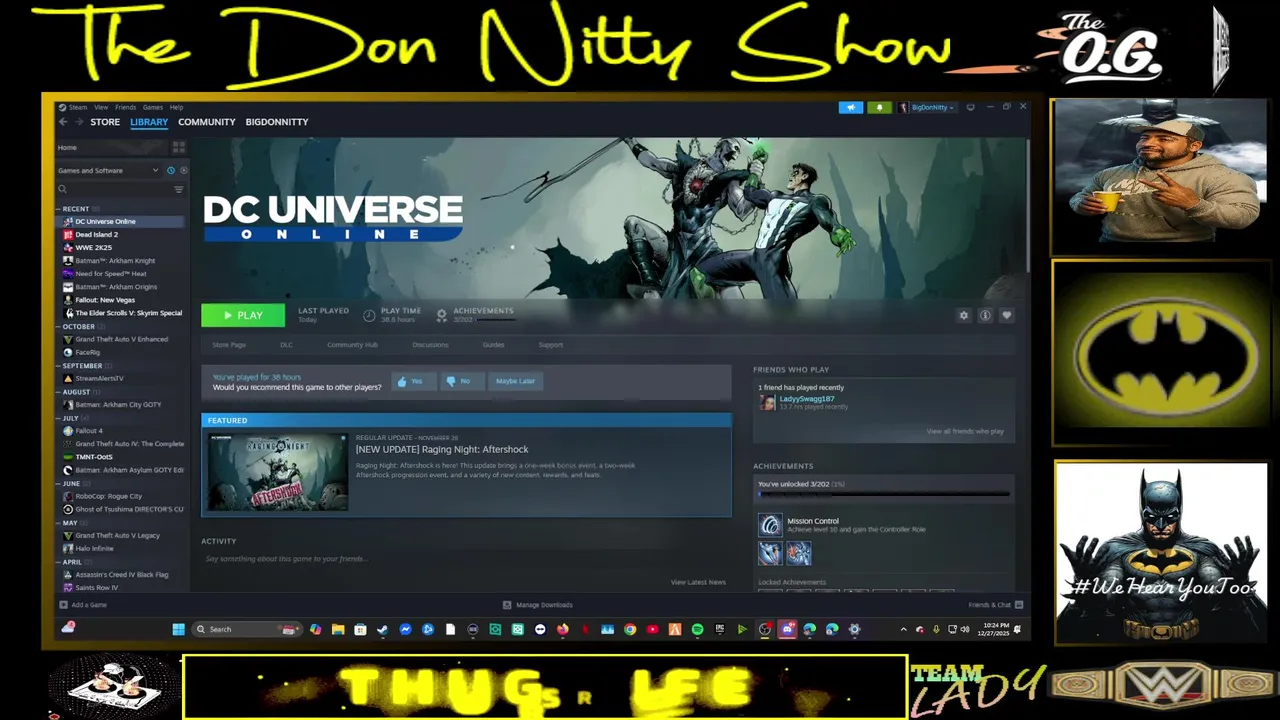
Task: Open the Windows Start menu
Action: click(178, 629)
